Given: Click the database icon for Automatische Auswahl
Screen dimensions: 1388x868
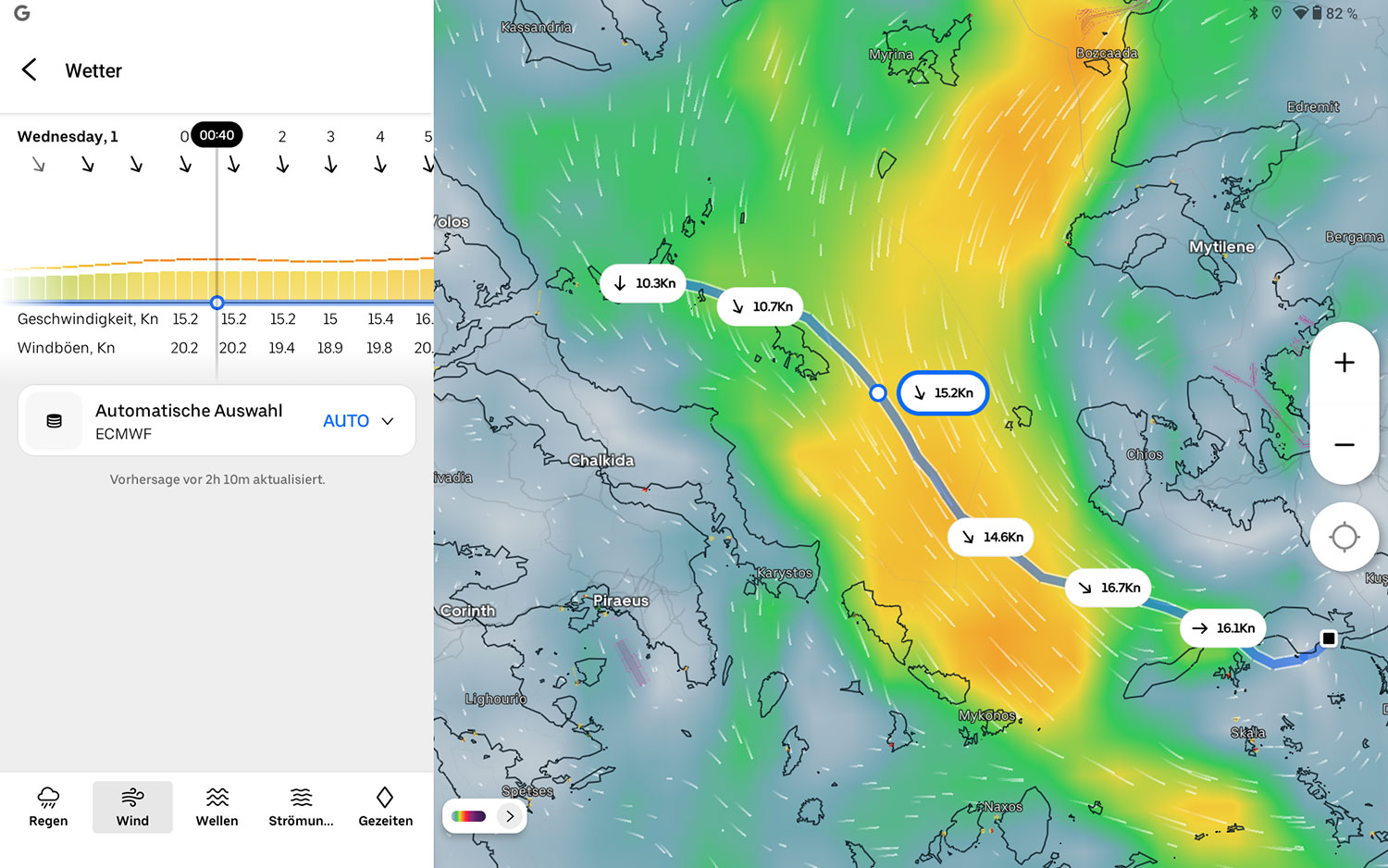Looking at the screenshot, I should pyautogui.click(x=54, y=421).
